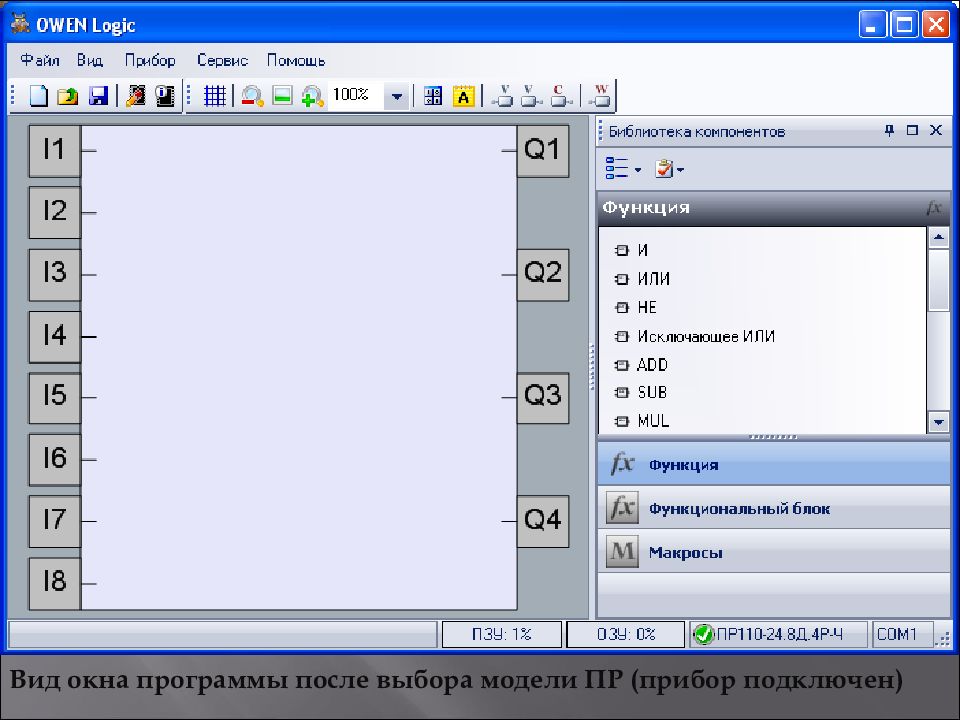The image size is (960, 720).
Task: Click the function list scroll down arrow
Action: pos(939,422)
